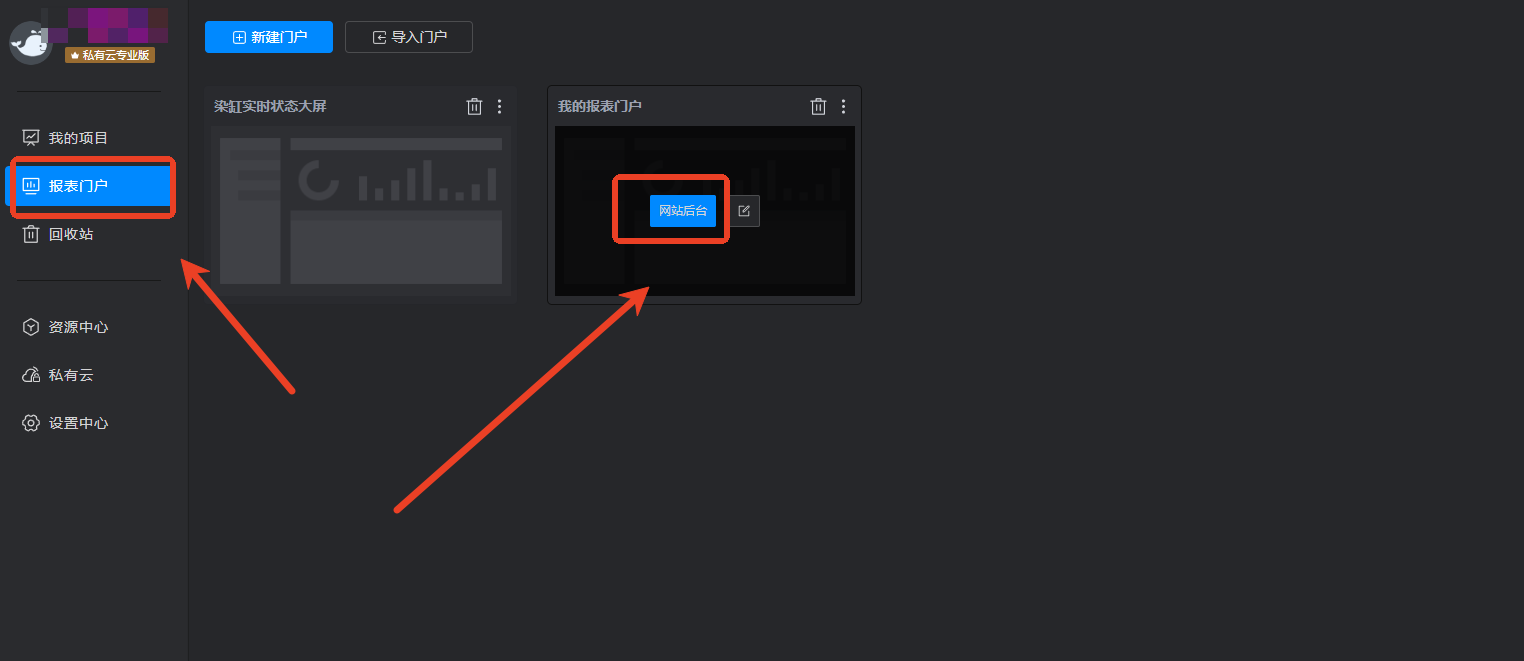This screenshot has height=661, width=1524.
Task: Click the whale avatar logo
Action: pyautogui.click(x=30, y=43)
